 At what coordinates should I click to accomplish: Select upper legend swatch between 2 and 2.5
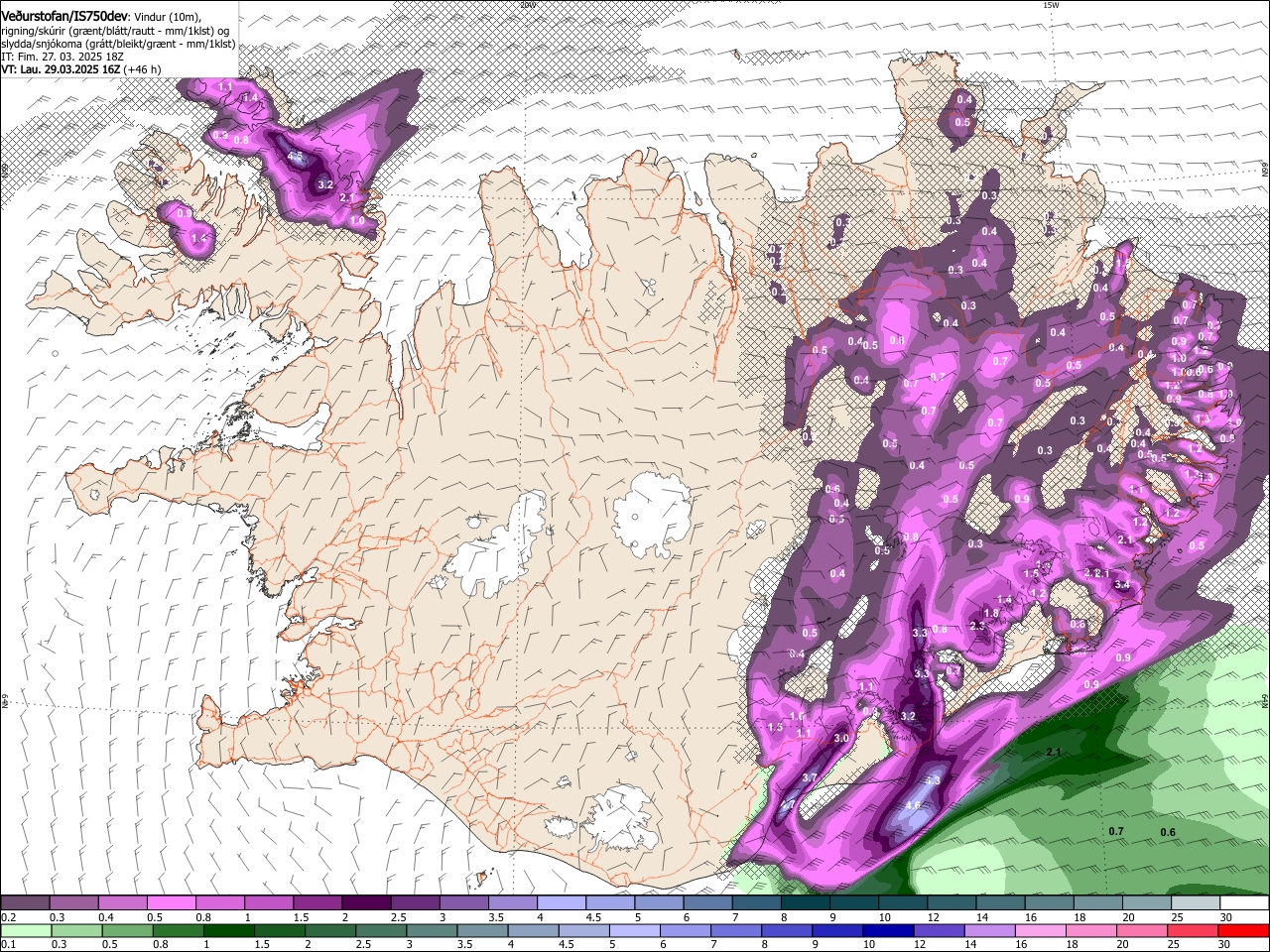(x=366, y=903)
